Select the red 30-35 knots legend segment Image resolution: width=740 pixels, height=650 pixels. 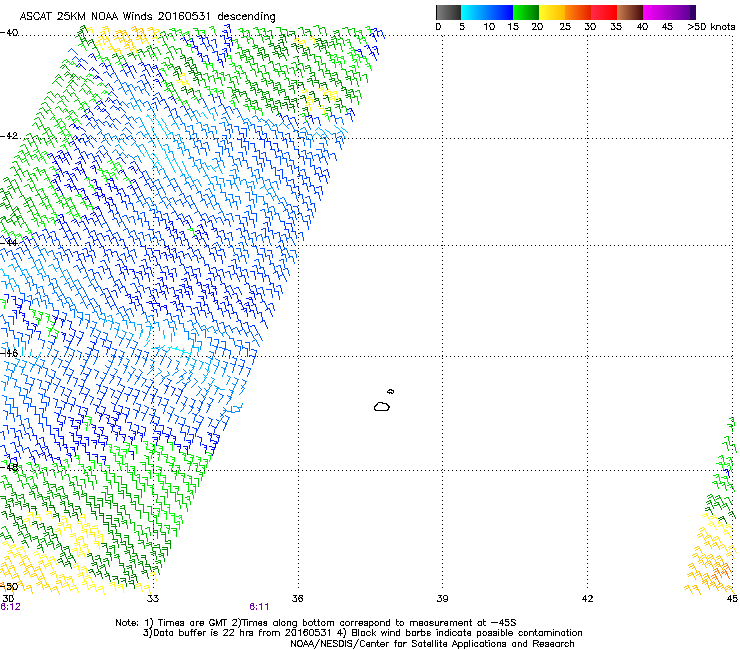click(604, 12)
